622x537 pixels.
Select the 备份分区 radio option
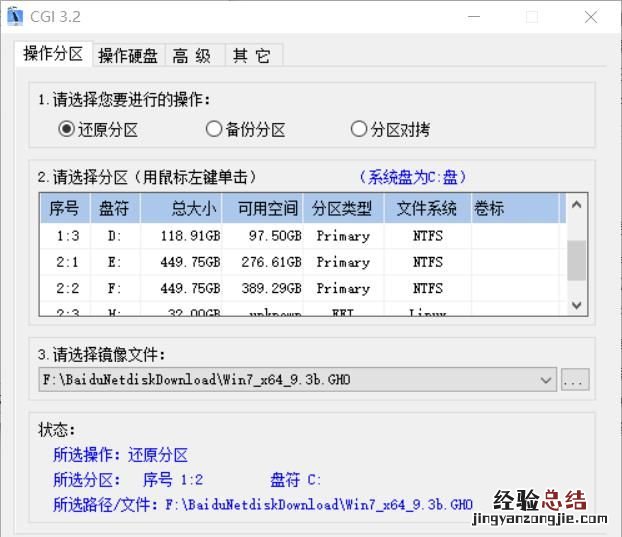pyautogui.click(x=213, y=129)
